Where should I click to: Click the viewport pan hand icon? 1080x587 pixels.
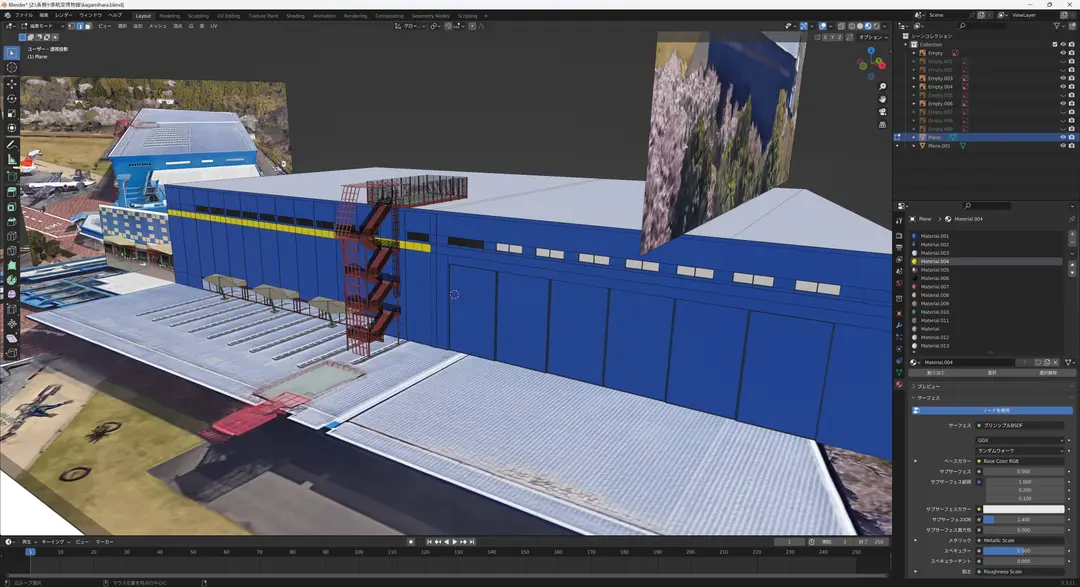coord(882,99)
